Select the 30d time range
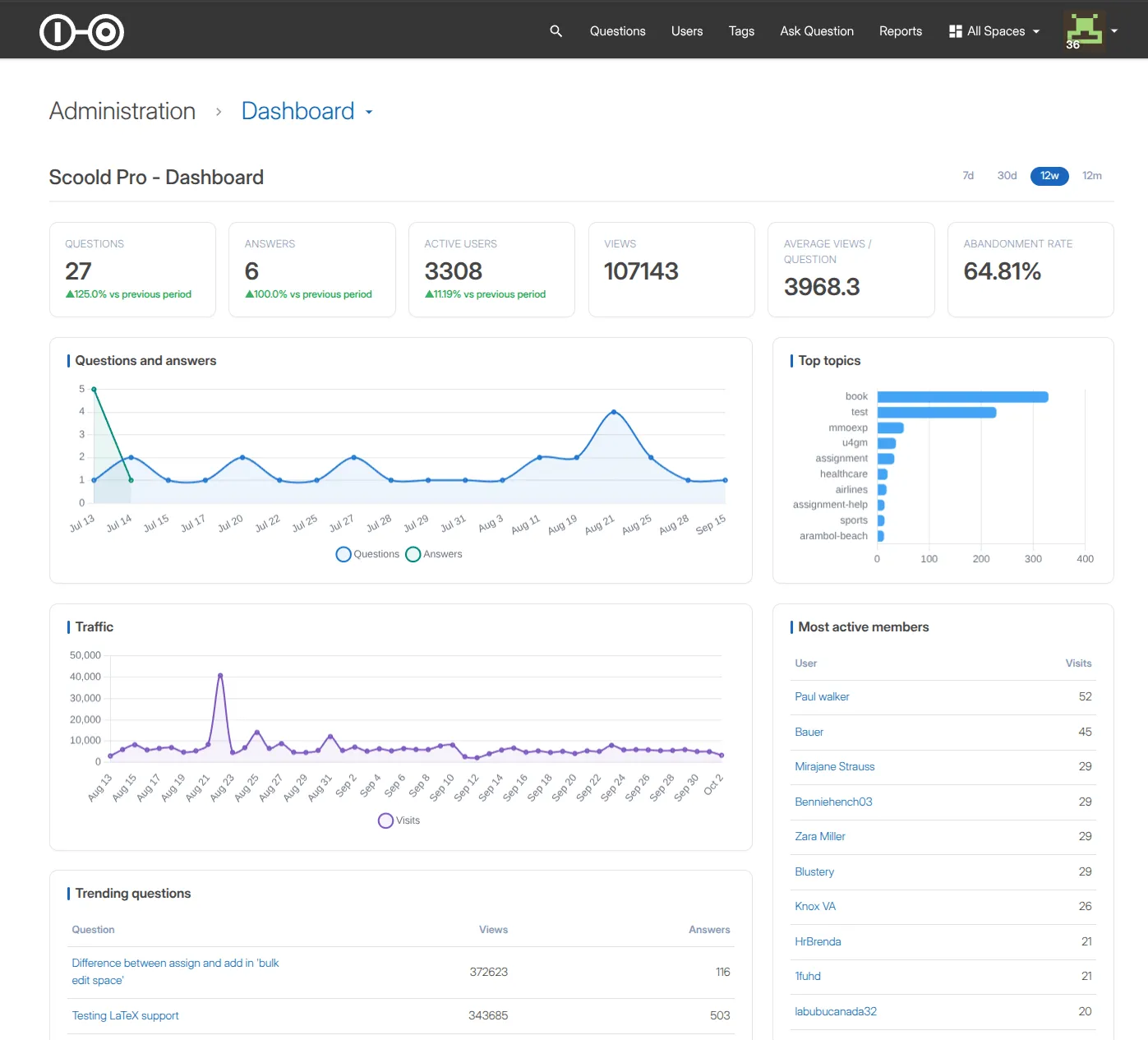Image resolution: width=1148 pixels, height=1040 pixels. coord(1007,176)
